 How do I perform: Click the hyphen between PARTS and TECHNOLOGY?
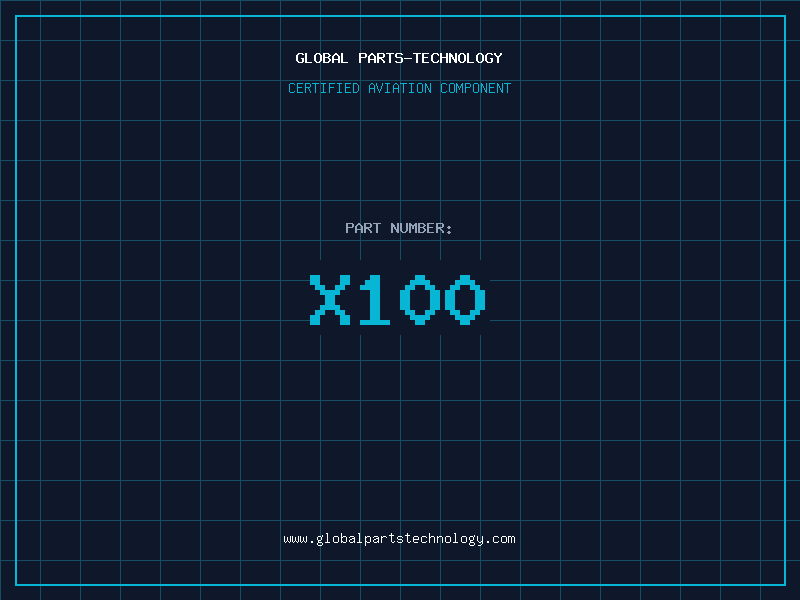(409, 58)
